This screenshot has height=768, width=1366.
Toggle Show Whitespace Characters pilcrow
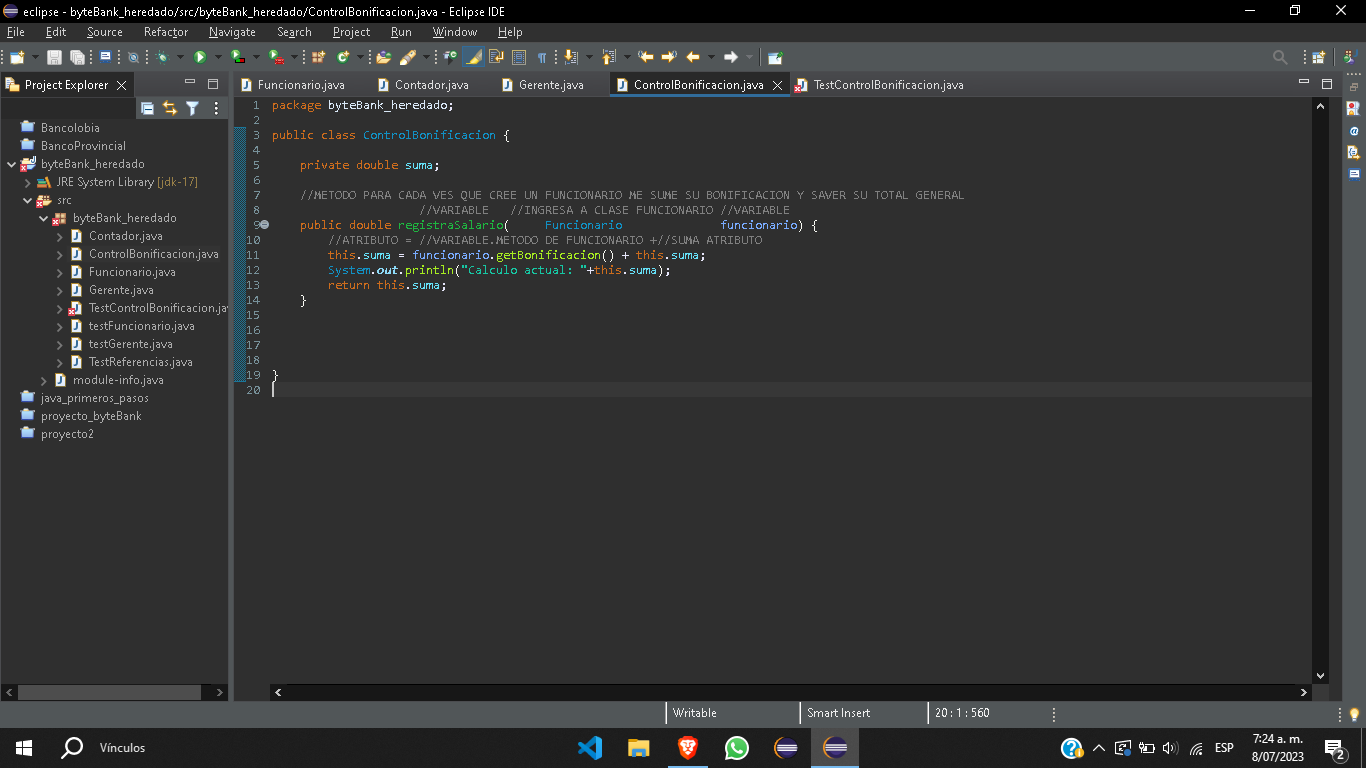coord(542,57)
